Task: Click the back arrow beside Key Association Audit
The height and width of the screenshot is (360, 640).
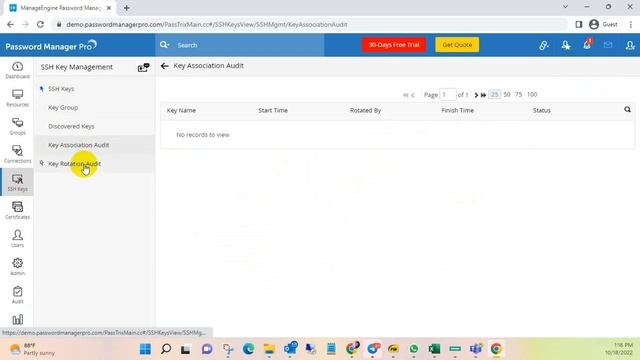Action: 164,66
